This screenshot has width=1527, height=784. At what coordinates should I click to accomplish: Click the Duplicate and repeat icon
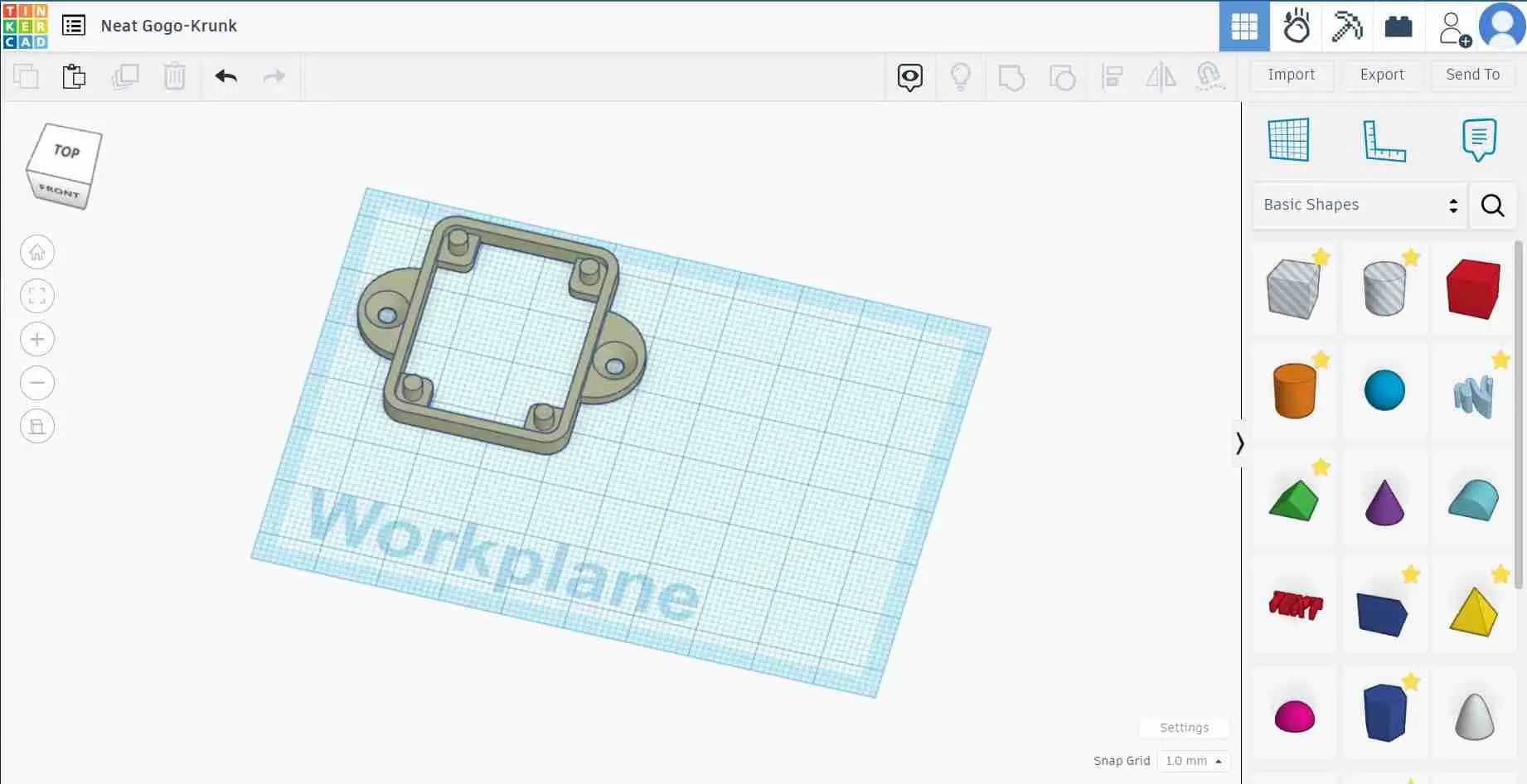point(125,76)
